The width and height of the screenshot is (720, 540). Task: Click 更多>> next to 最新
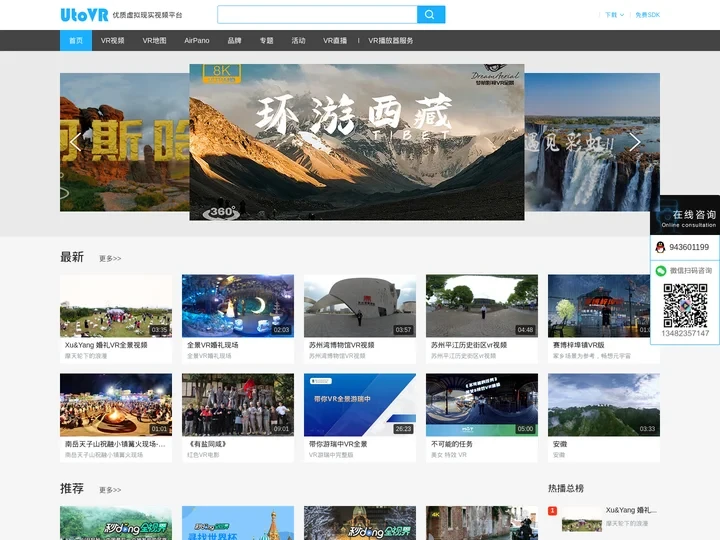tap(110, 259)
